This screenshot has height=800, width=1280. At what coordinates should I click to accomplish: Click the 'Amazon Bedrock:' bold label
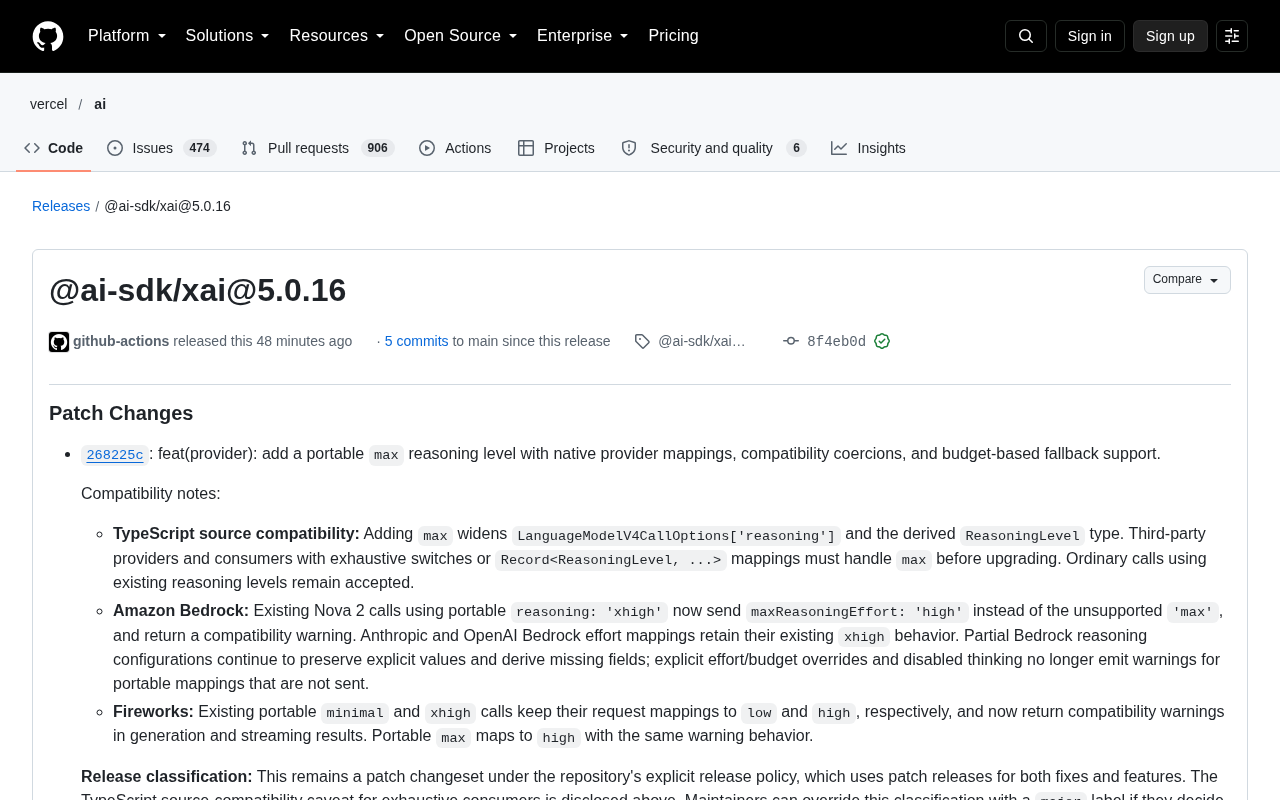click(x=181, y=610)
